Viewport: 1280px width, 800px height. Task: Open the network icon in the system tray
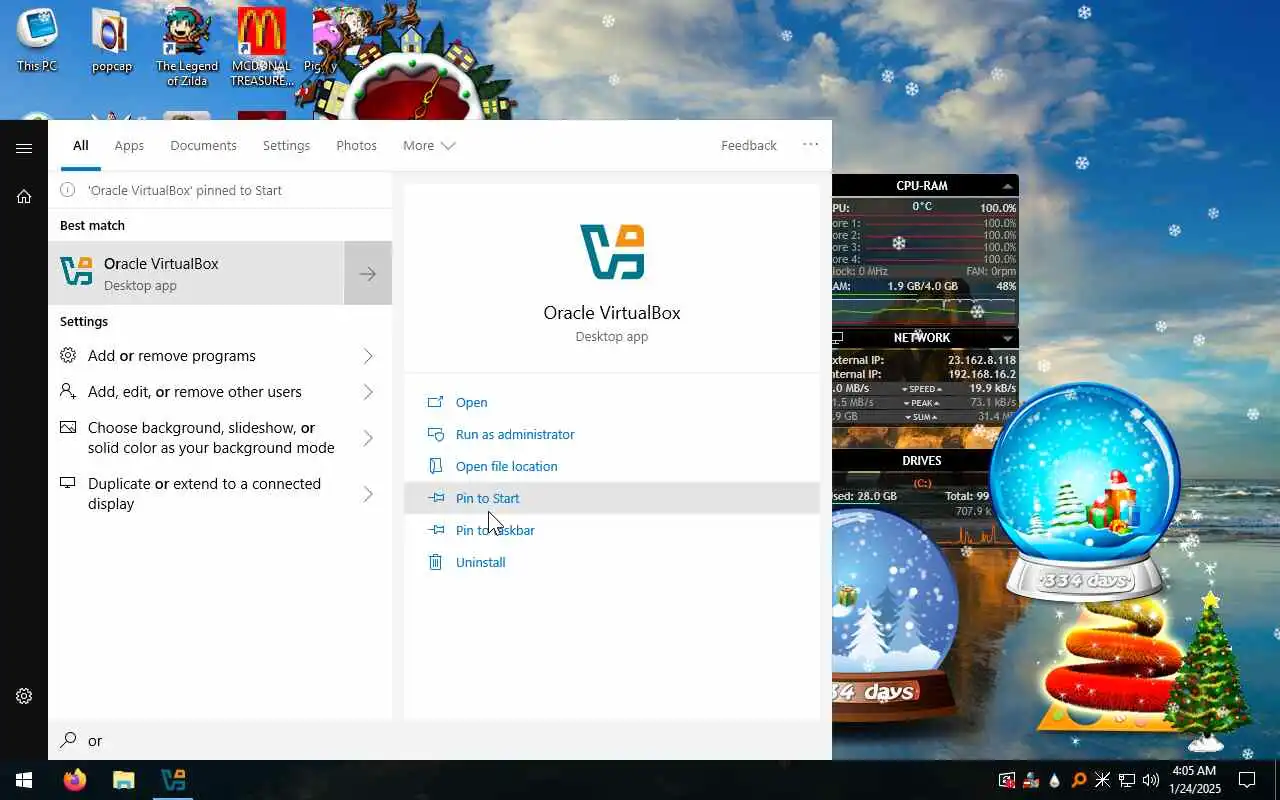pos(1127,780)
